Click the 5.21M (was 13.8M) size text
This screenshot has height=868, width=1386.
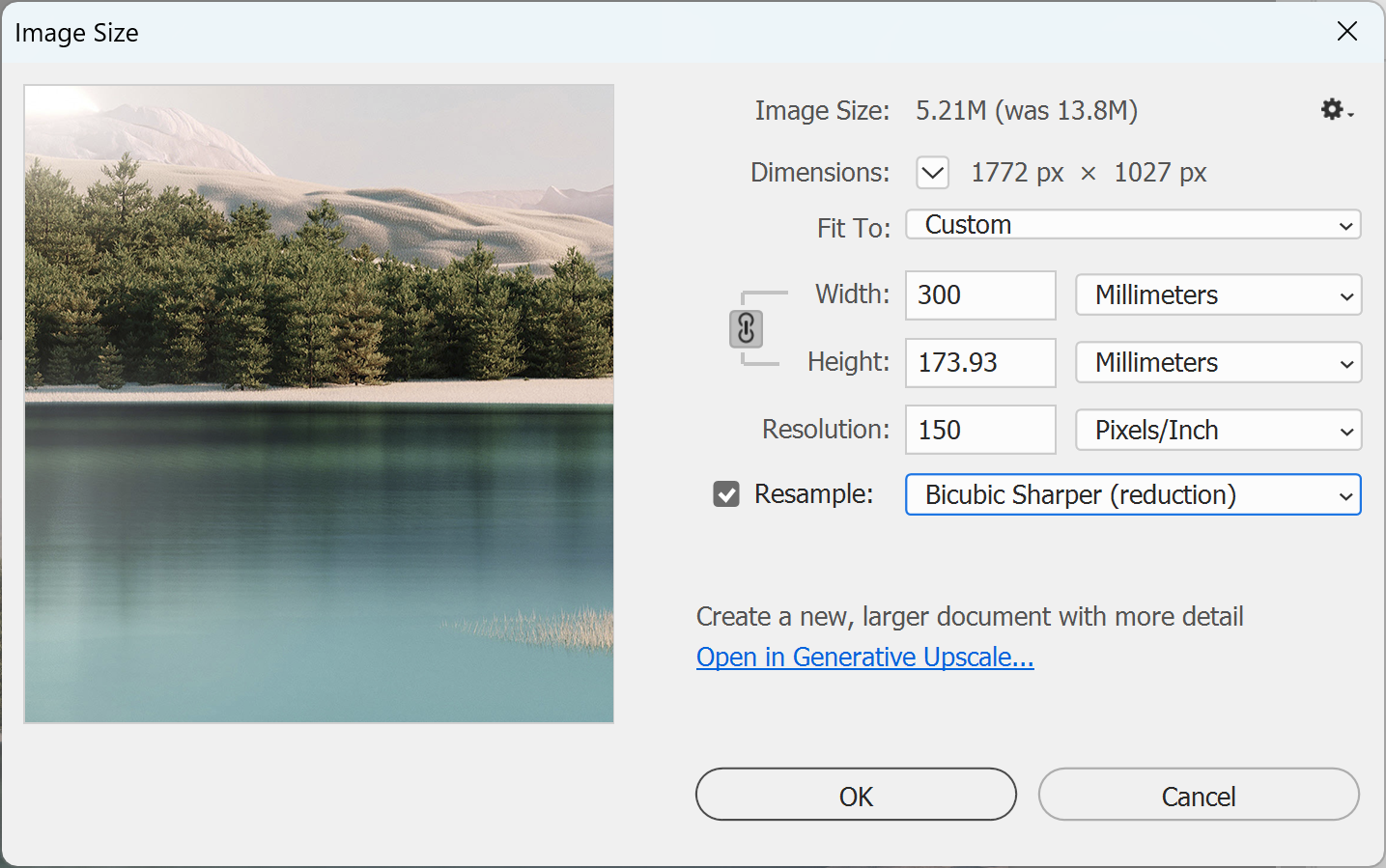[x=1027, y=111]
